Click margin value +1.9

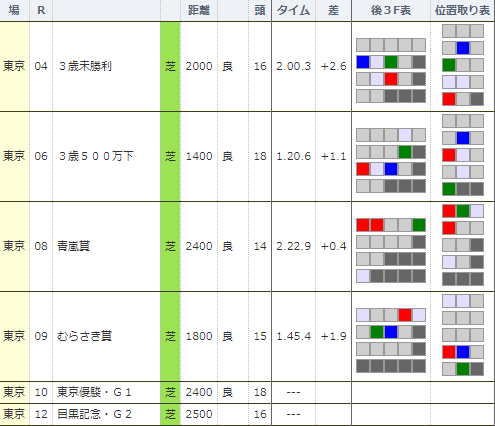(x=333, y=336)
